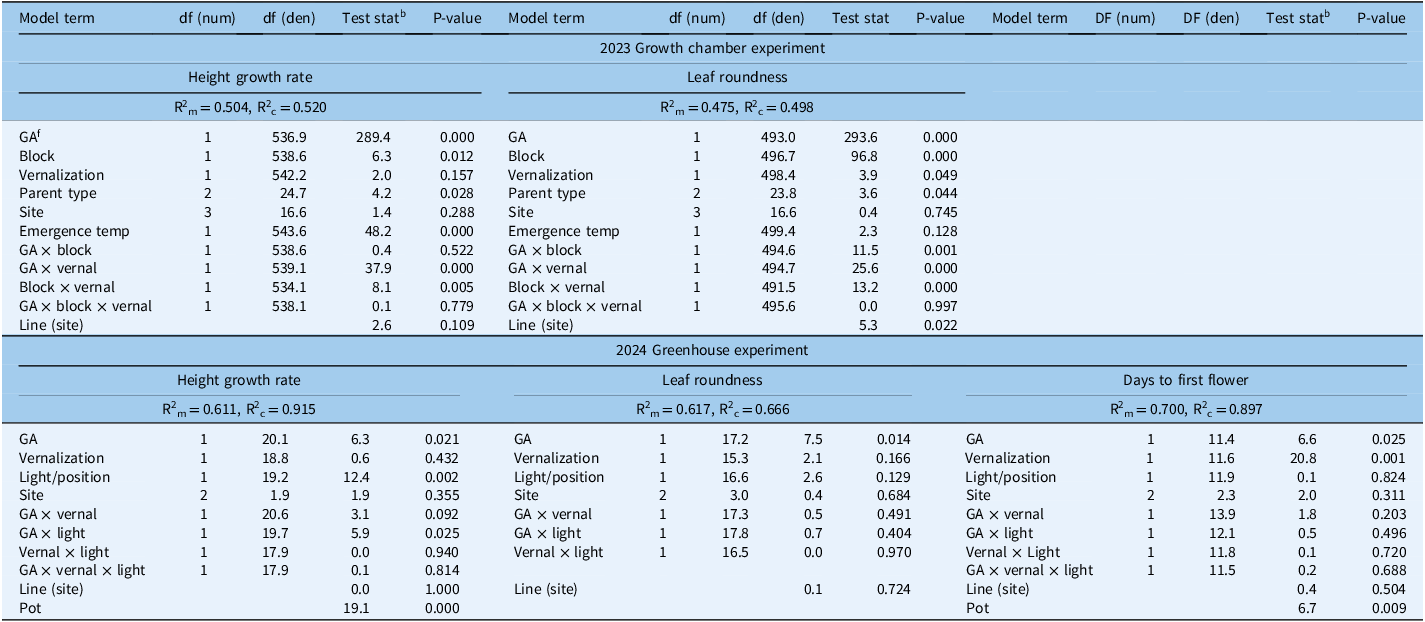This screenshot has height=622, width=1425.
Task: Select the 'Days to first flower' subheading
Action: (x=1186, y=380)
